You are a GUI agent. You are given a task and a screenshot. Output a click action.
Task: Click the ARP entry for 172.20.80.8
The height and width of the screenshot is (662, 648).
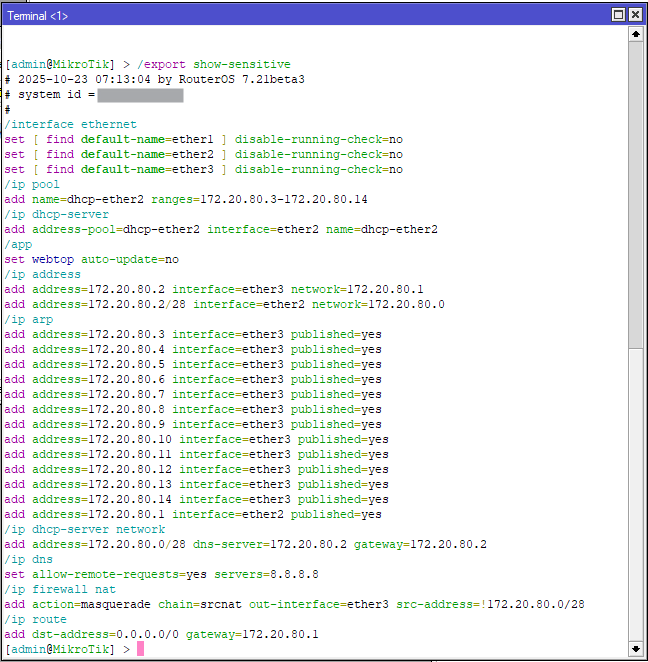tap(193, 410)
